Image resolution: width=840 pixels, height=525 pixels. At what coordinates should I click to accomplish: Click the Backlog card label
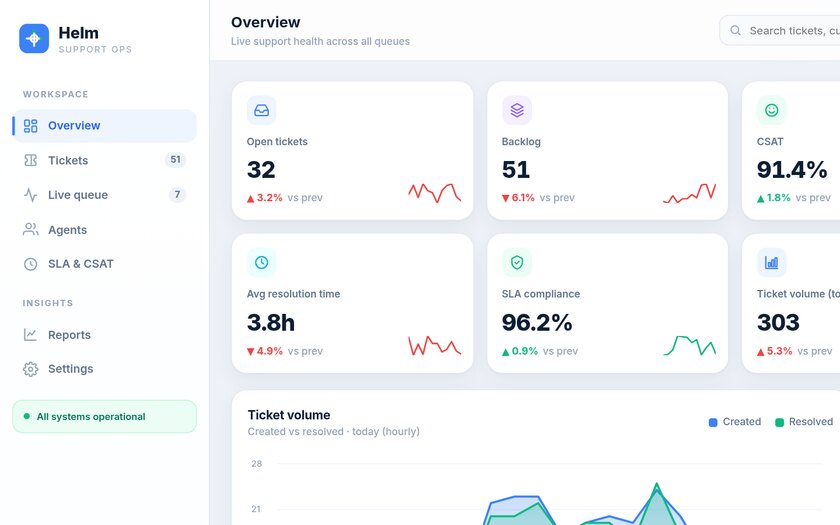[x=521, y=142]
